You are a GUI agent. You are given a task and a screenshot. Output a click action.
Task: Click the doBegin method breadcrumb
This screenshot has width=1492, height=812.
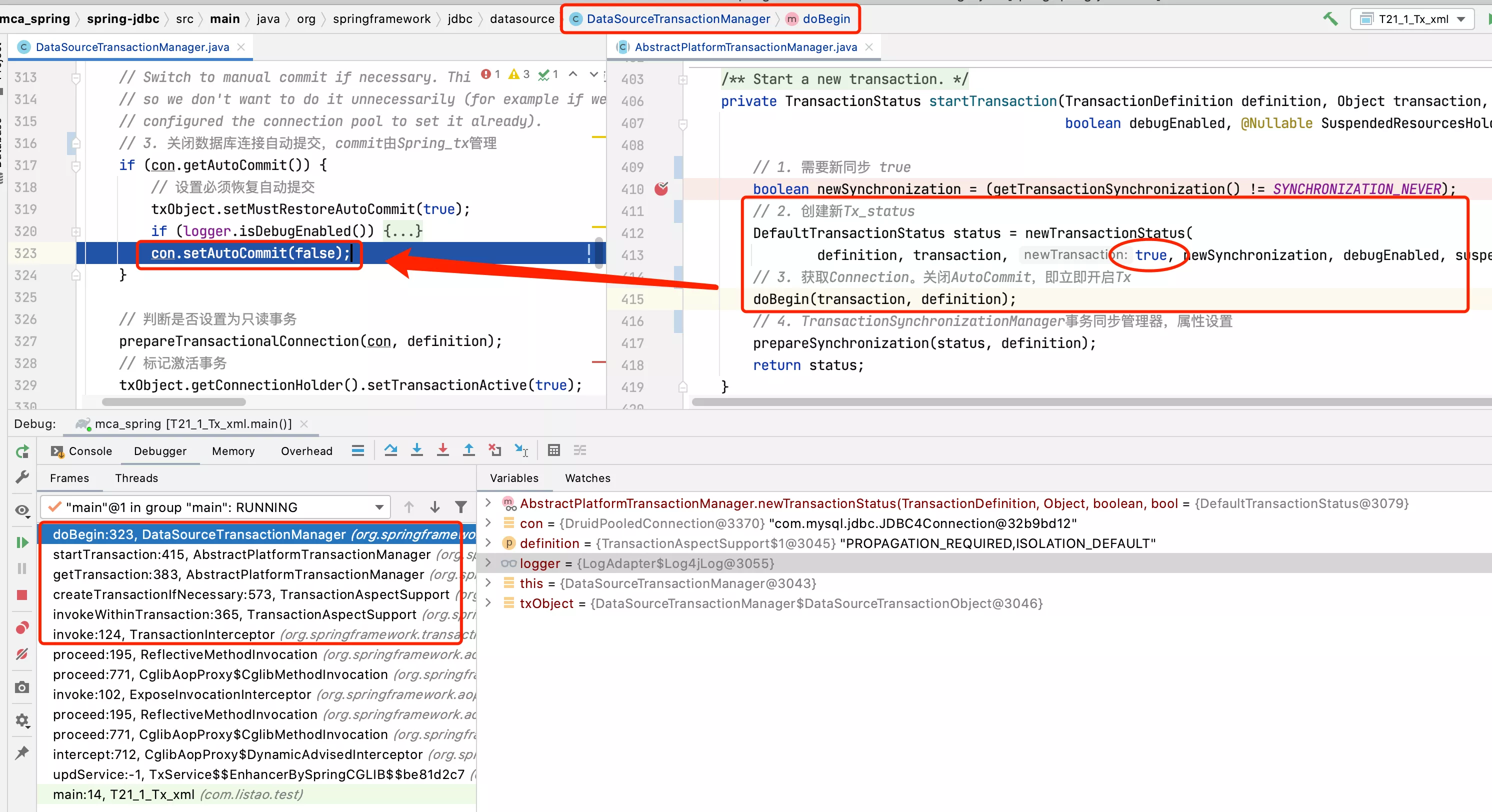818,19
